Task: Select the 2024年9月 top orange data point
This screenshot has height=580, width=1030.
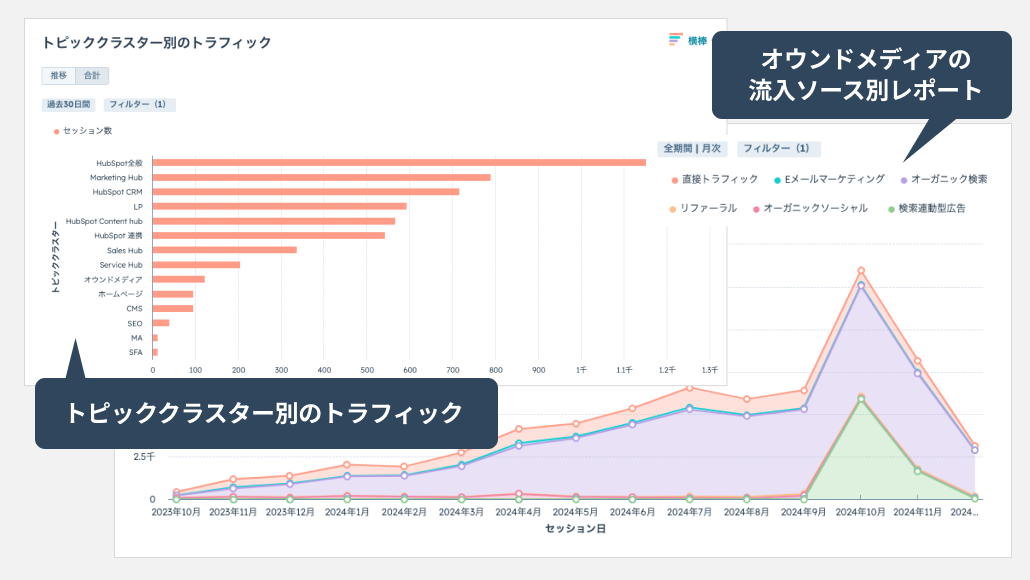Action: tap(804, 390)
